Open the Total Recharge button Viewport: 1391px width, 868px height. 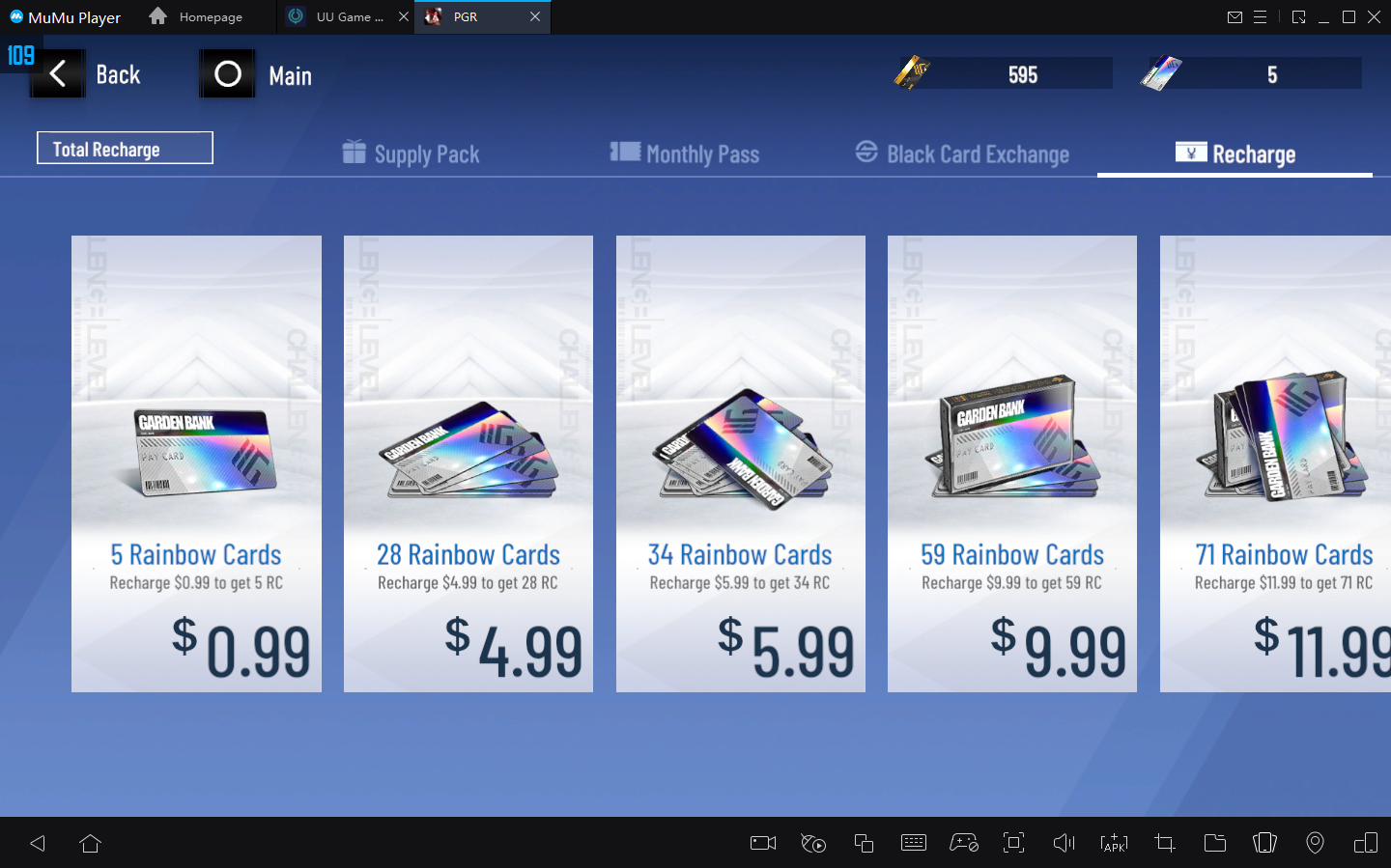(125, 148)
